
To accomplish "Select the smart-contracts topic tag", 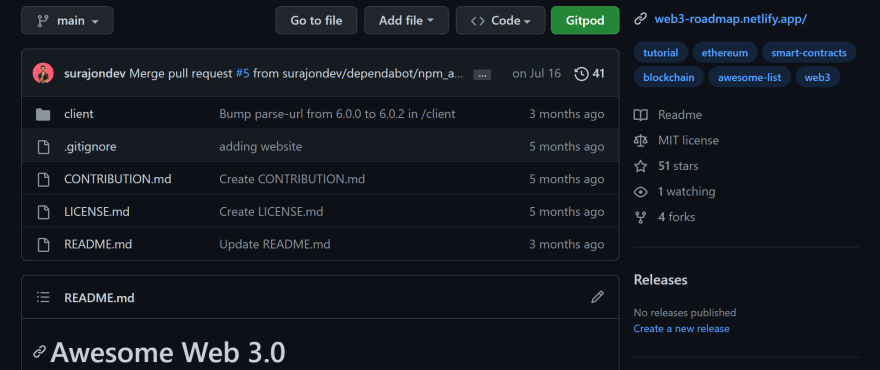I will (x=809, y=53).
